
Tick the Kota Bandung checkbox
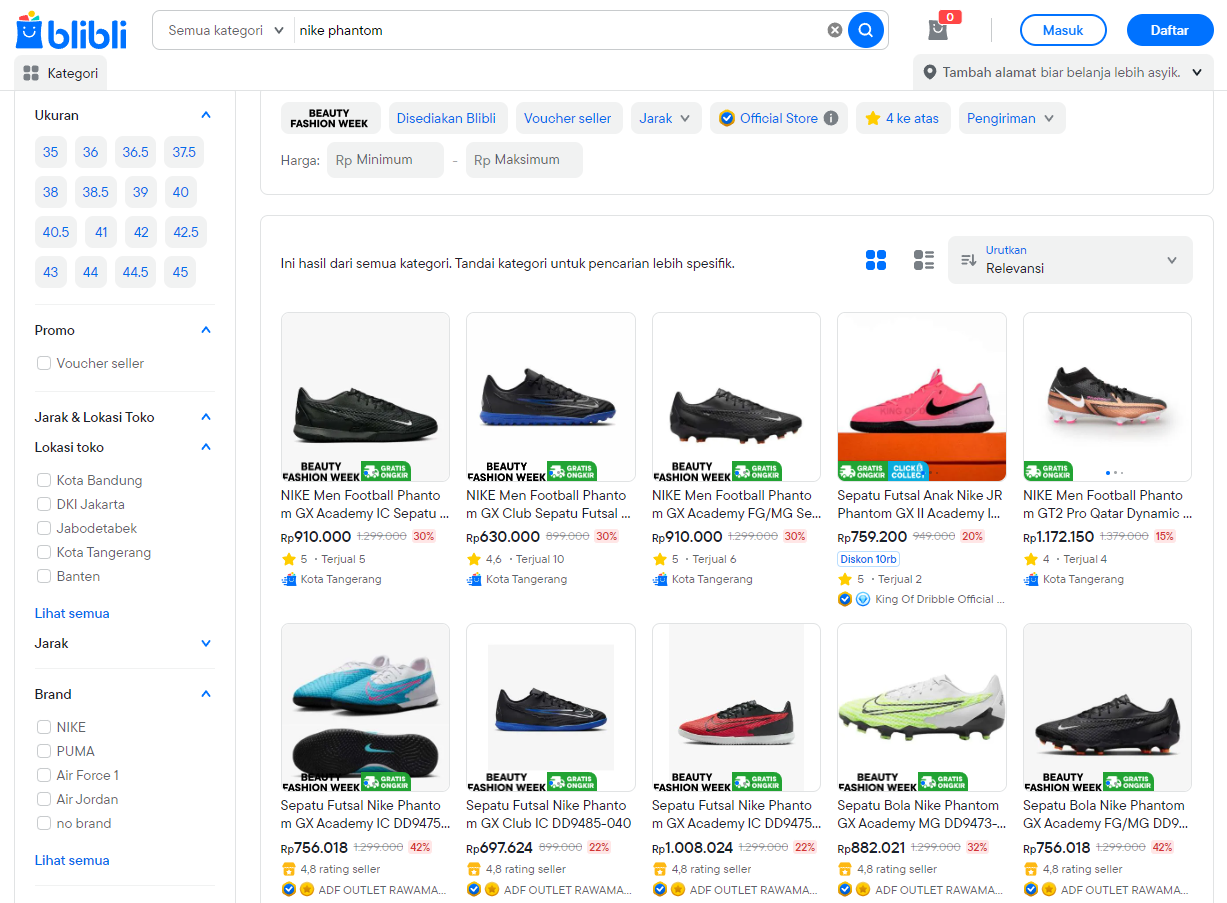point(44,480)
